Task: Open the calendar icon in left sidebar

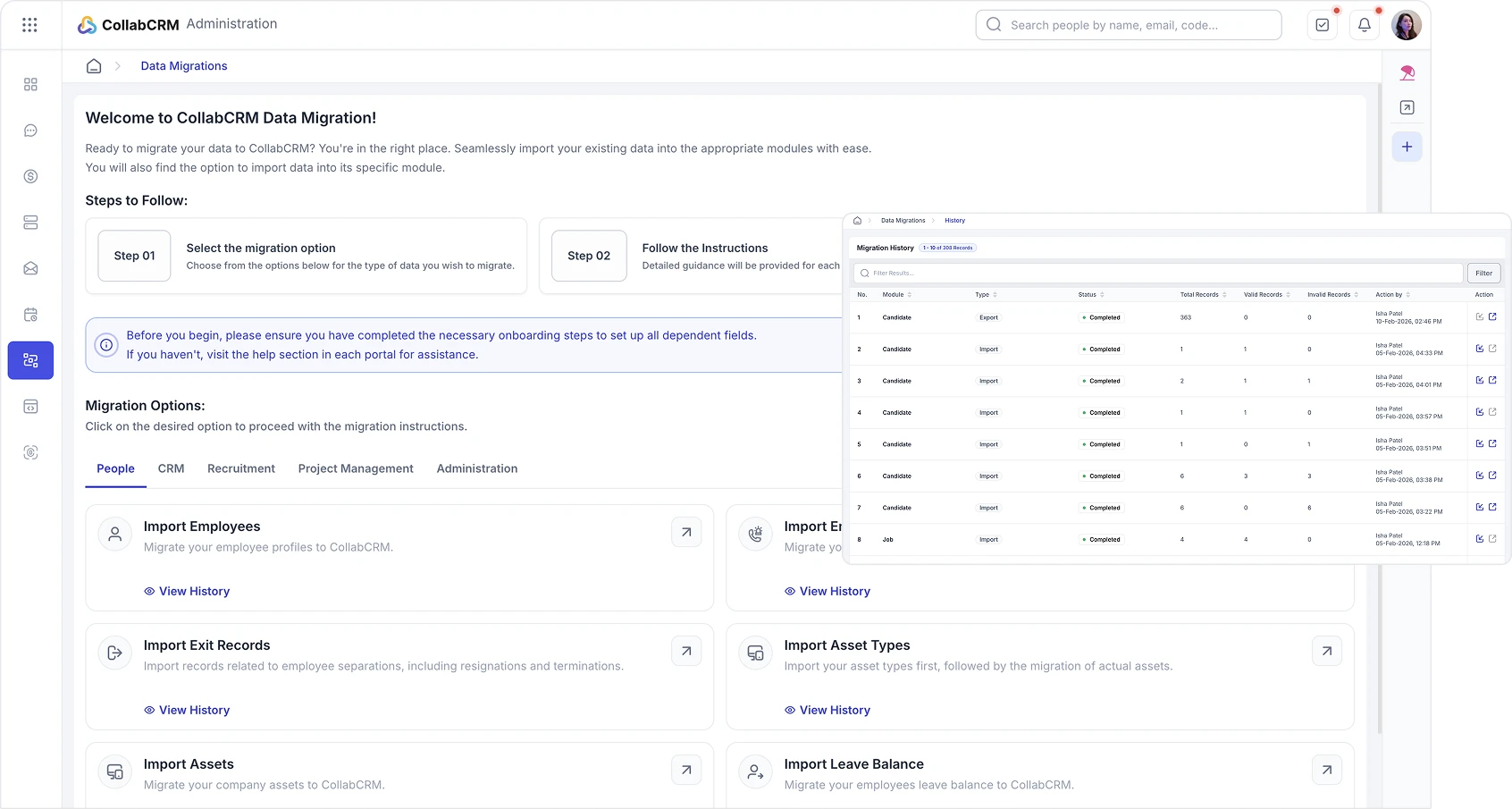Action: (30, 315)
